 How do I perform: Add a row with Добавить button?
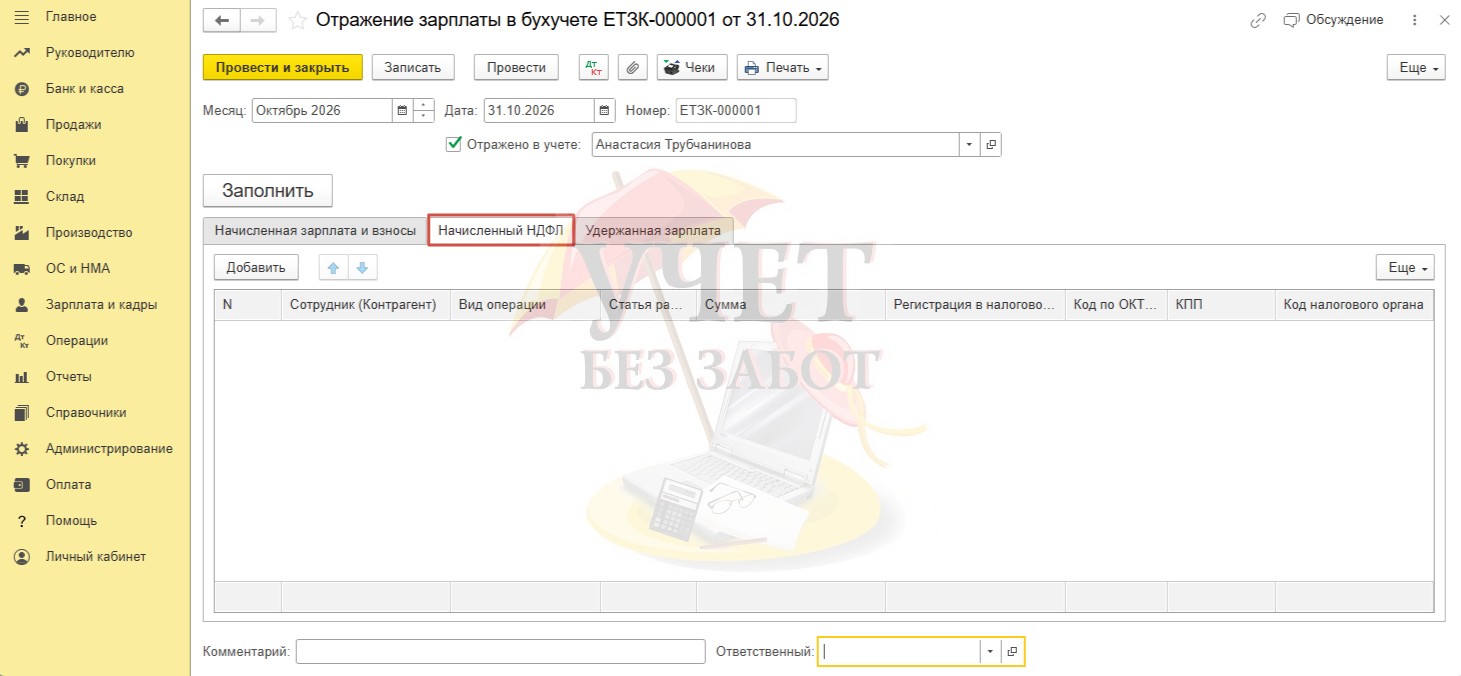[x=256, y=267]
